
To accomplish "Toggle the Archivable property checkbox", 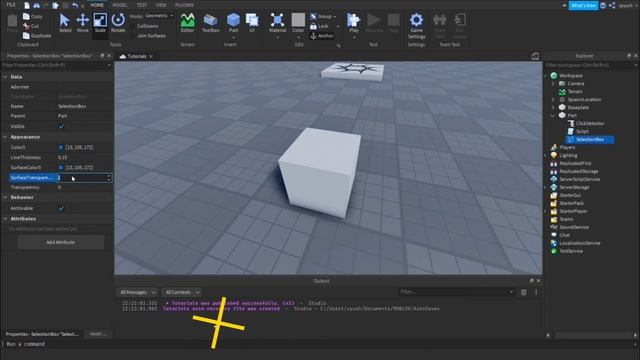I will click(x=61, y=209).
